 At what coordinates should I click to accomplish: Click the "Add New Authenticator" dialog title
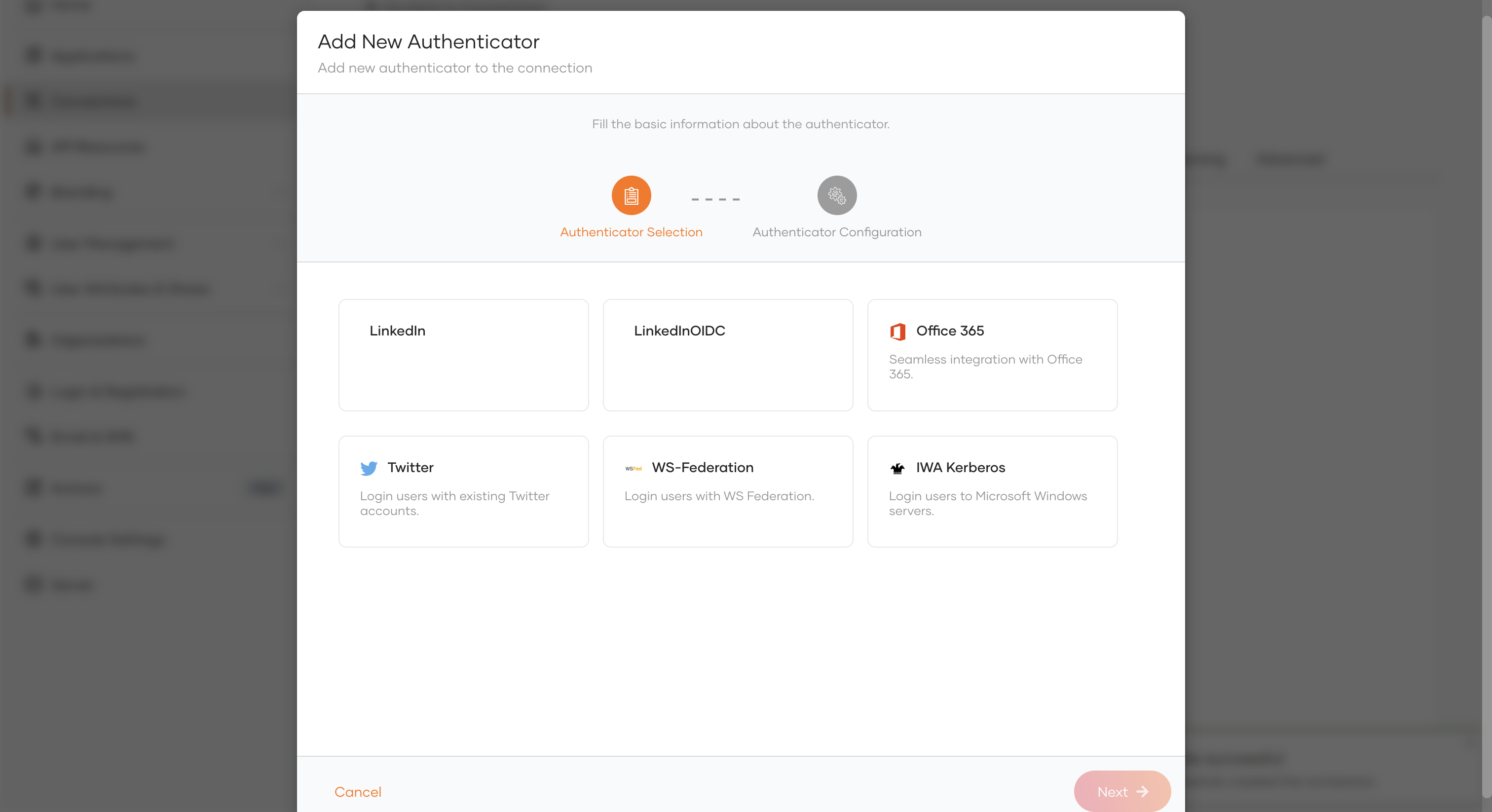429,42
